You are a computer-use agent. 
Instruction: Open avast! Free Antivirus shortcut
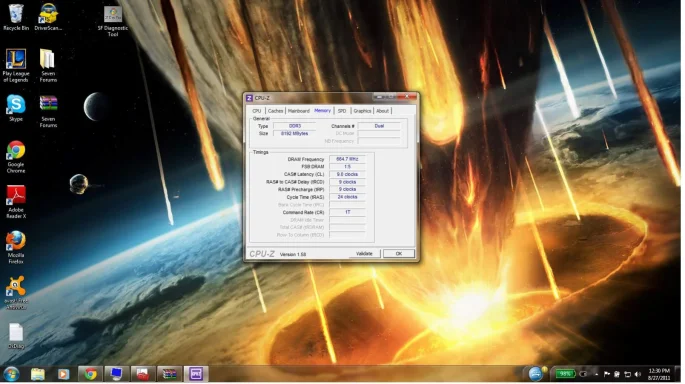[16, 293]
